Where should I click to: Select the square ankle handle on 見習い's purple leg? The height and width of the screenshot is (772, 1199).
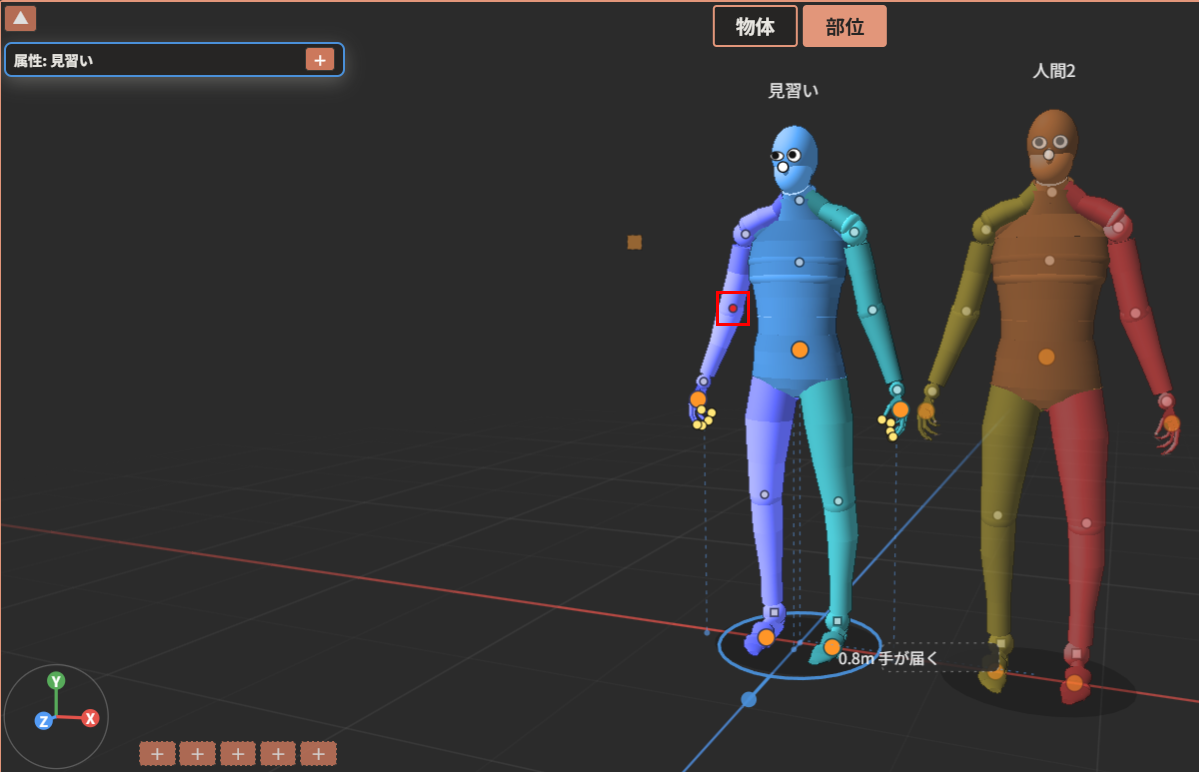tap(774, 612)
